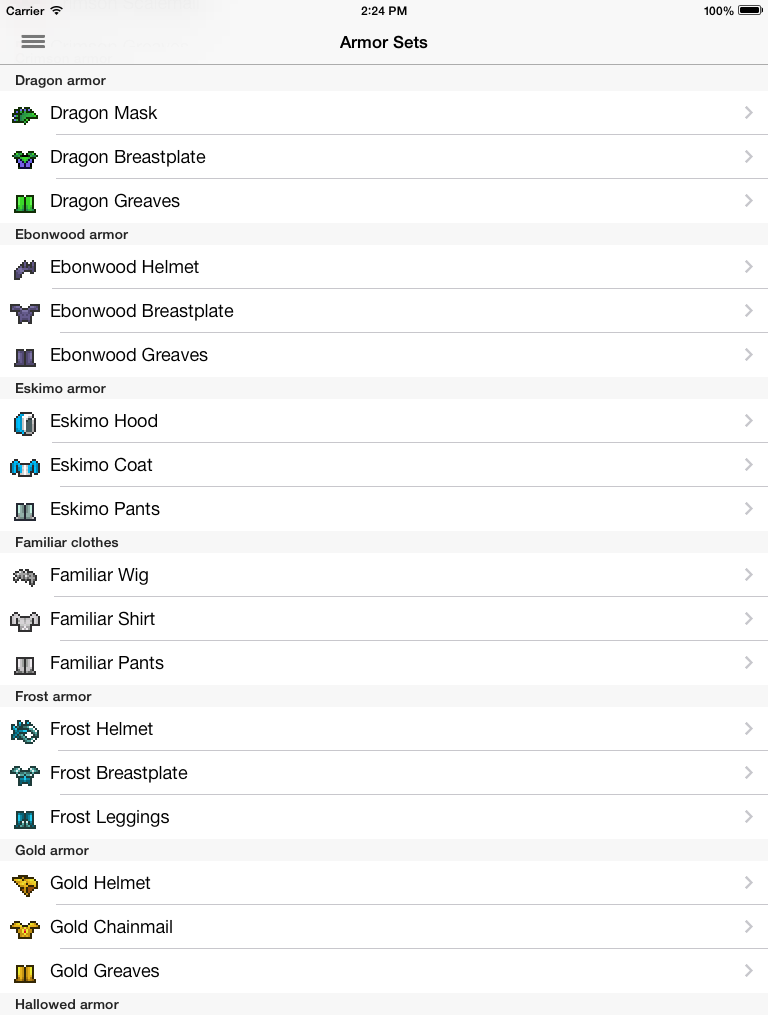Open the Ebonwood Greaves row
The image size is (768, 1024).
click(x=129, y=355)
